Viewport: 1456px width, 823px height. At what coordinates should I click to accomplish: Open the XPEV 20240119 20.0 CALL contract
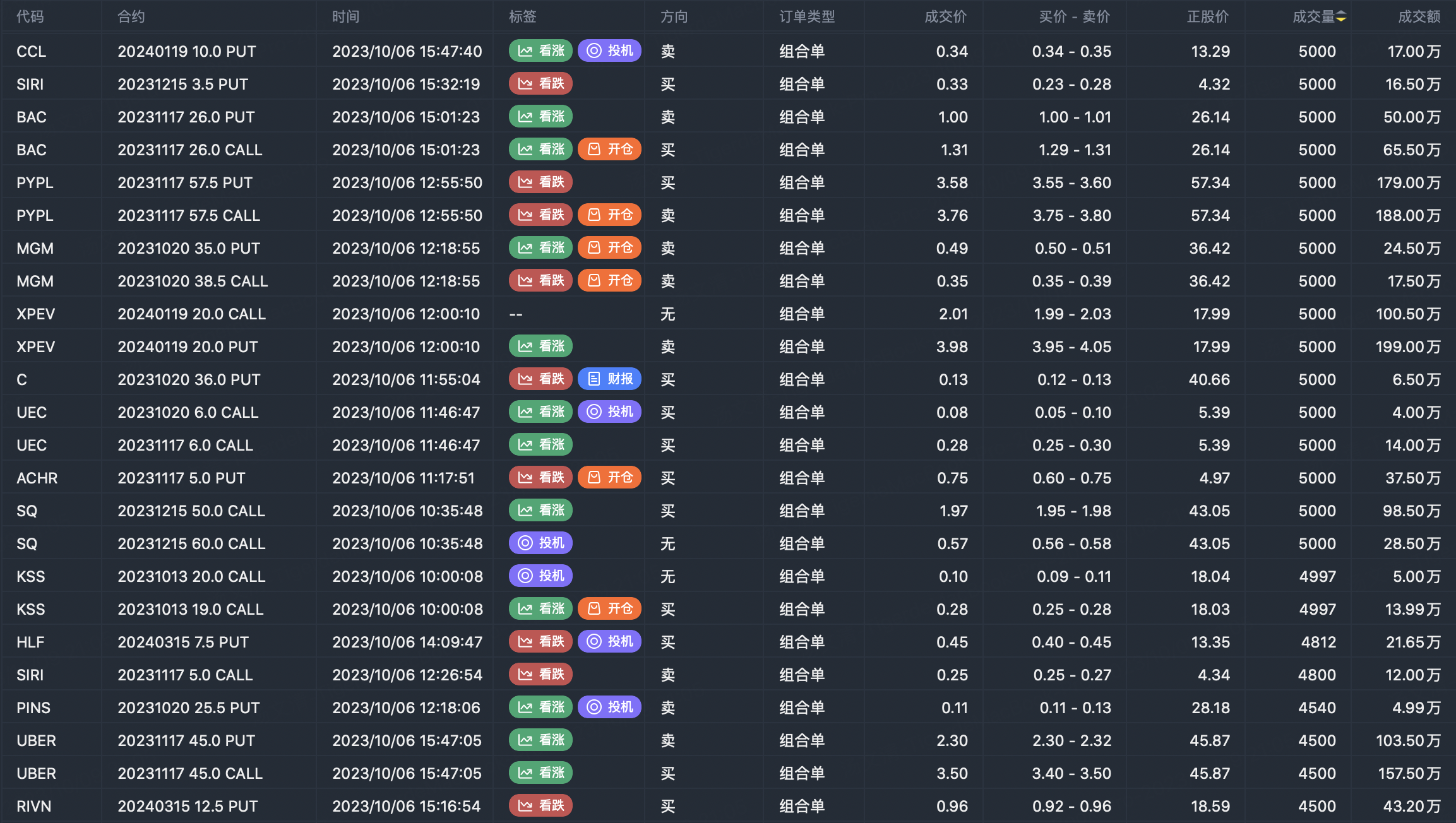pos(191,314)
